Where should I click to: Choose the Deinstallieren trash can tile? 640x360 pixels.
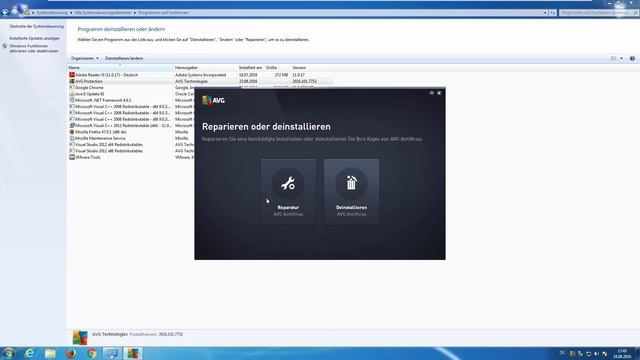point(351,191)
